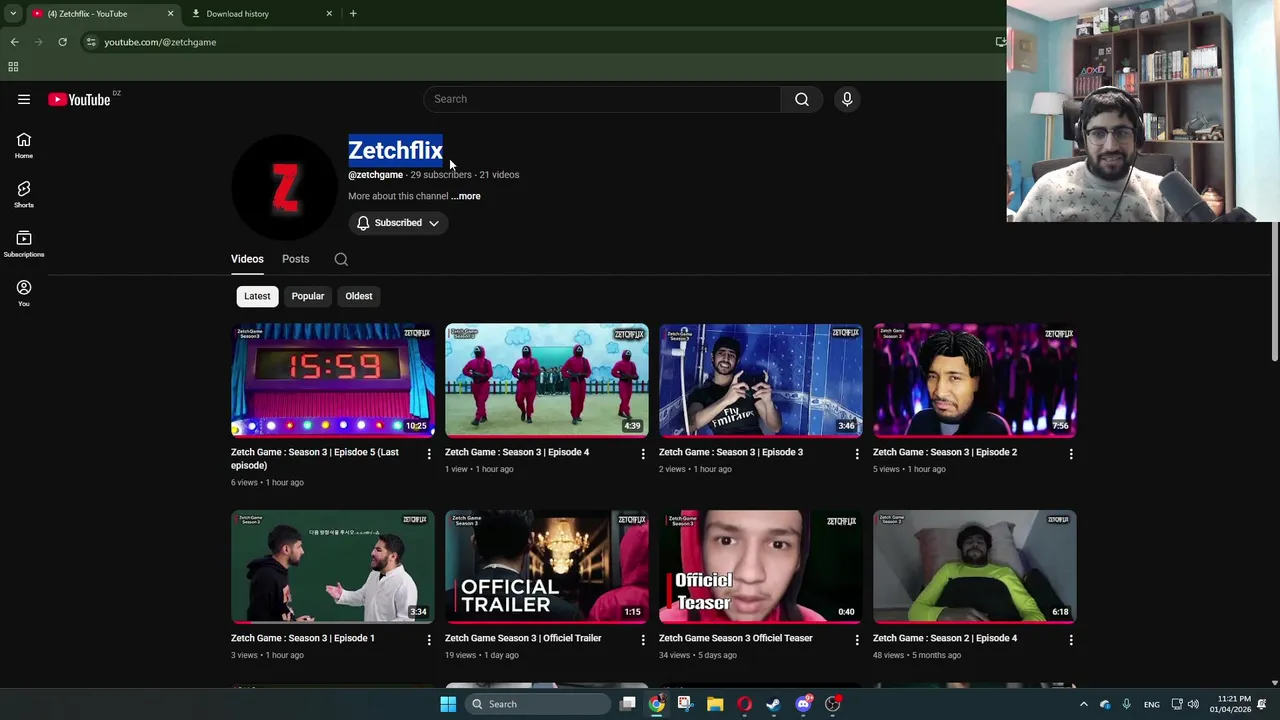Open the Season 3 Episode 1 title link
This screenshot has height=720, width=1280.
tap(302, 638)
